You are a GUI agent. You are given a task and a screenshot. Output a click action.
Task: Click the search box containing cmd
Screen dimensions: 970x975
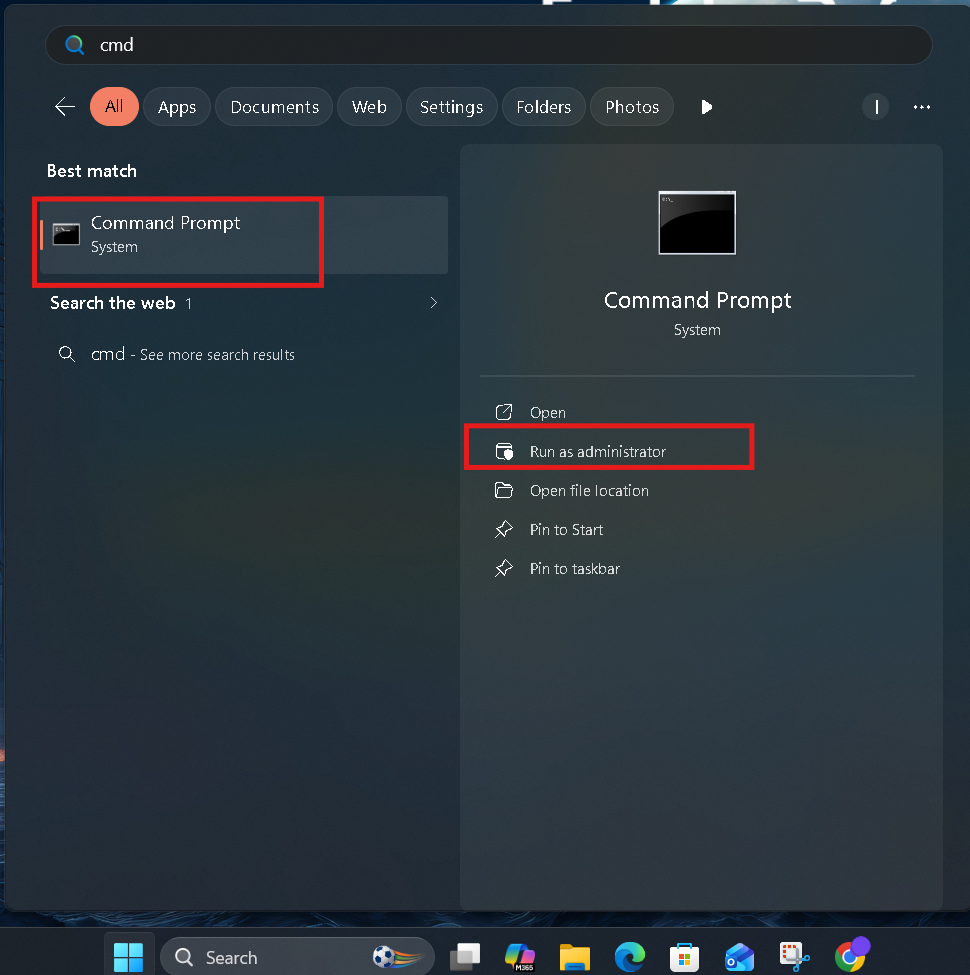tap(489, 45)
